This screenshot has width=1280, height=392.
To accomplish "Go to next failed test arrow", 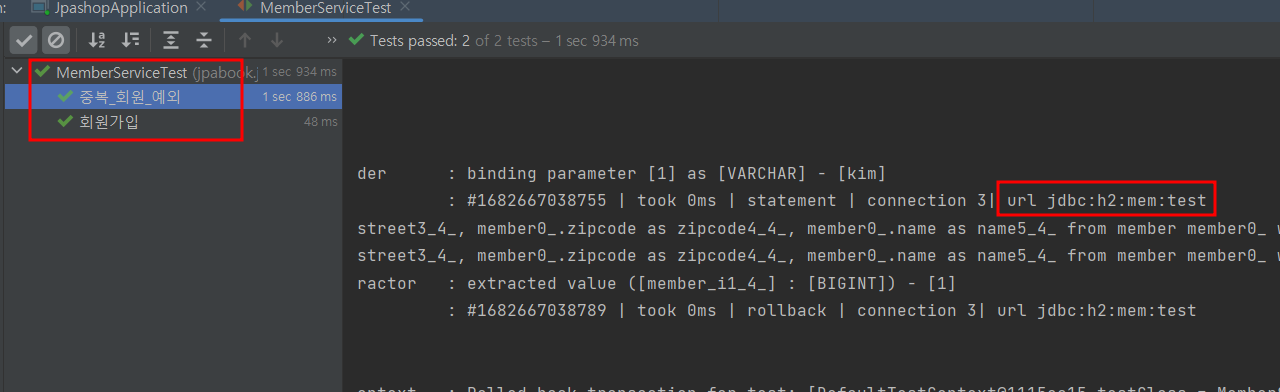I will point(277,40).
